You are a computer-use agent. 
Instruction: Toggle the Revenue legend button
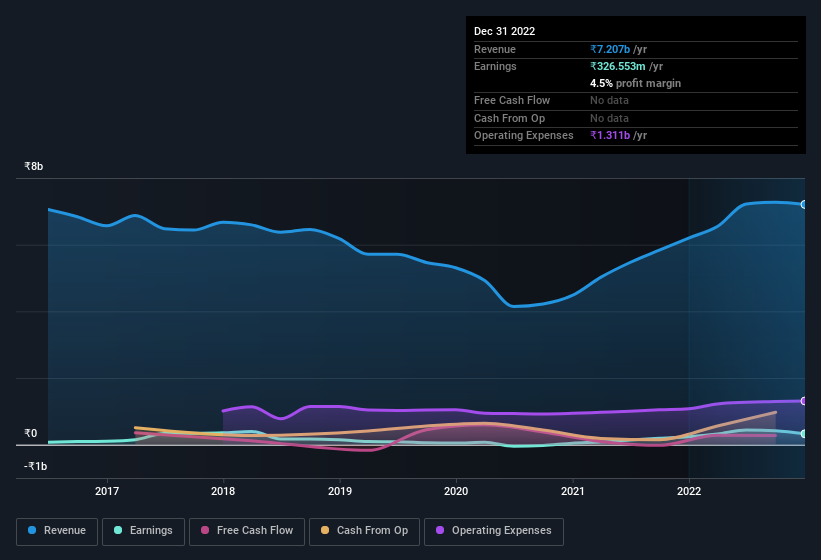(57, 532)
